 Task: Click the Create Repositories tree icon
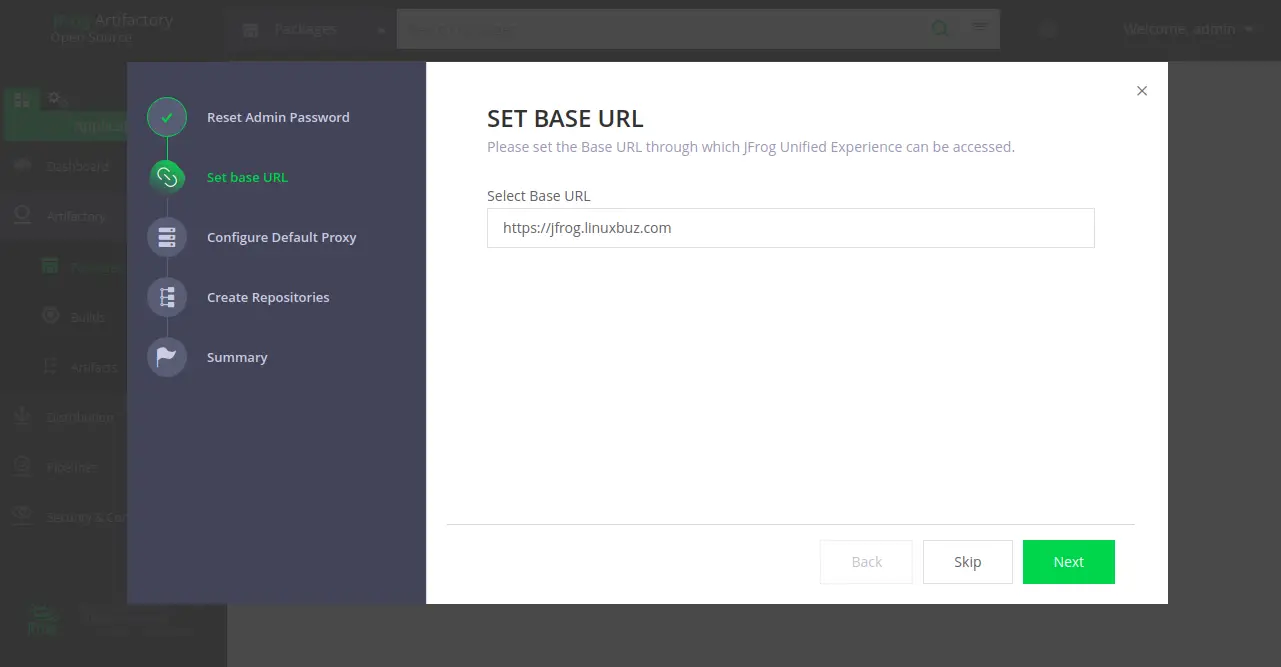[x=167, y=297]
